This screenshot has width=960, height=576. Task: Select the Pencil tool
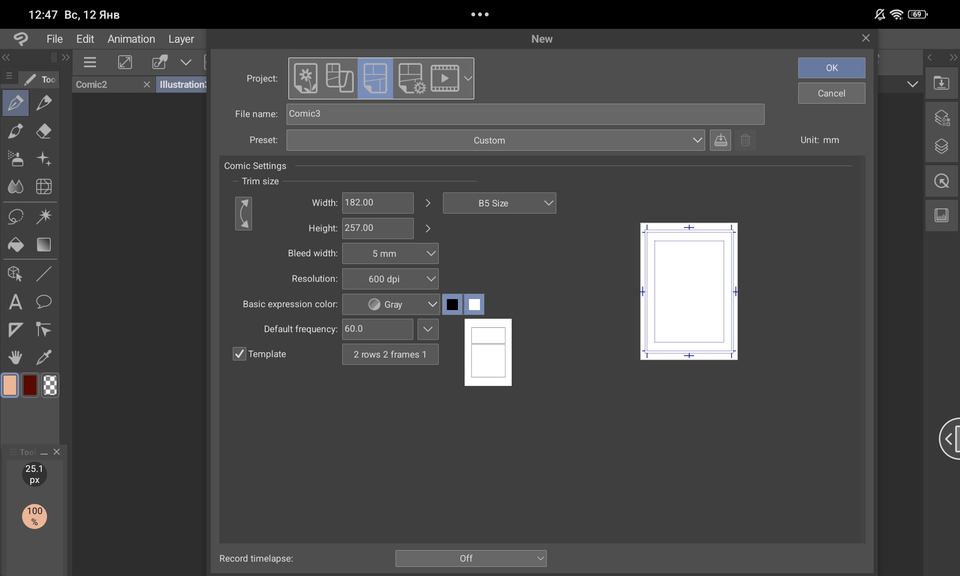pos(43,102)
